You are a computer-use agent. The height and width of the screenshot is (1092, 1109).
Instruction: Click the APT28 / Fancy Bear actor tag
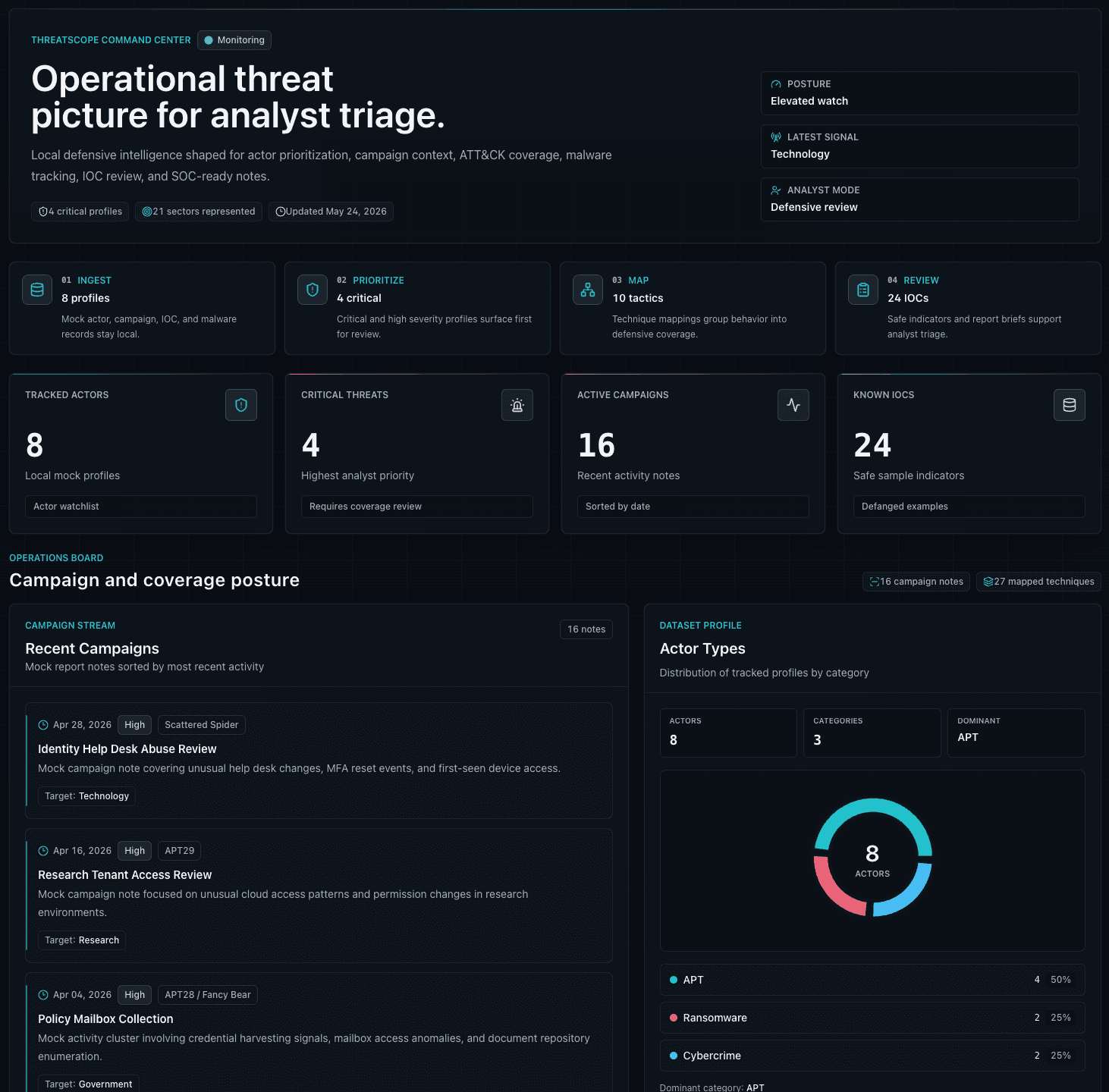click(x=207, y=995)
